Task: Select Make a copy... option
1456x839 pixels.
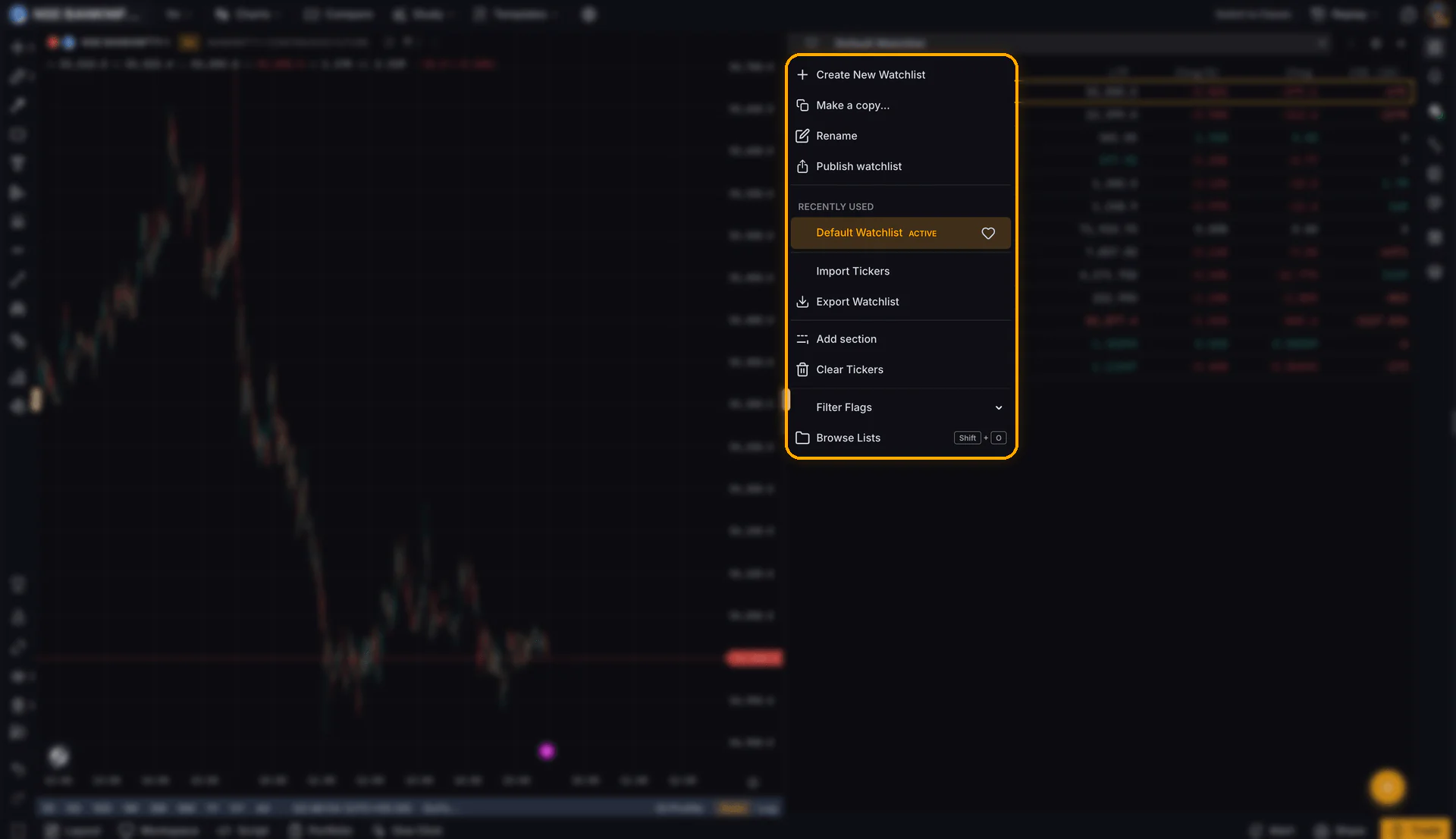Action: pos(901,105)
